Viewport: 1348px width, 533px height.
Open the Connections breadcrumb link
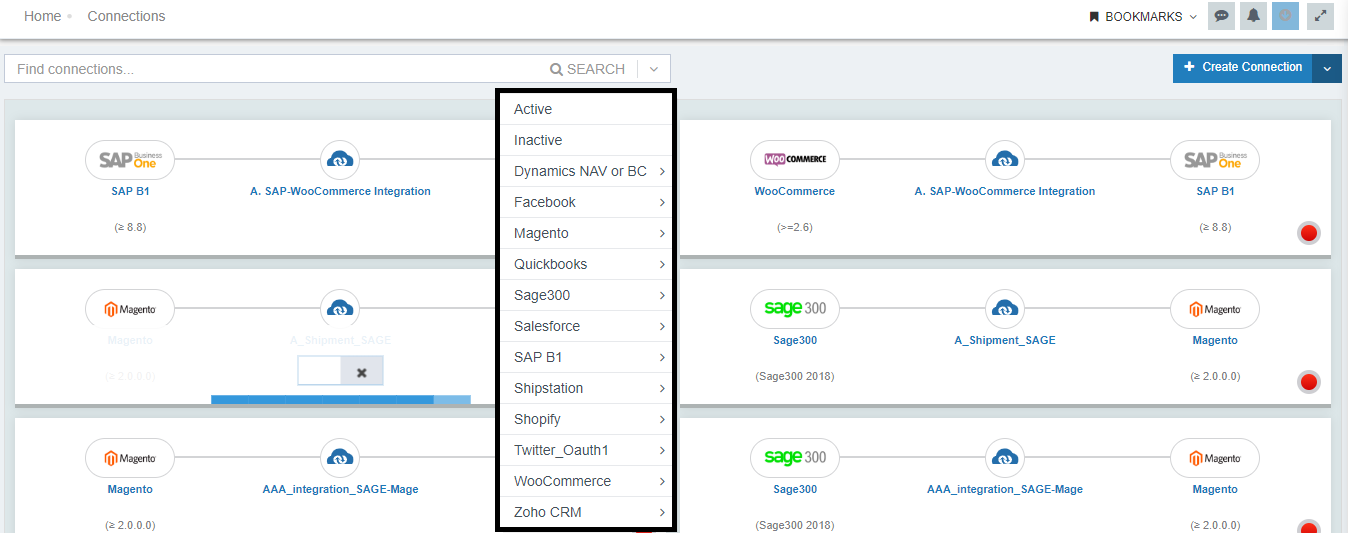coord(126,16)
